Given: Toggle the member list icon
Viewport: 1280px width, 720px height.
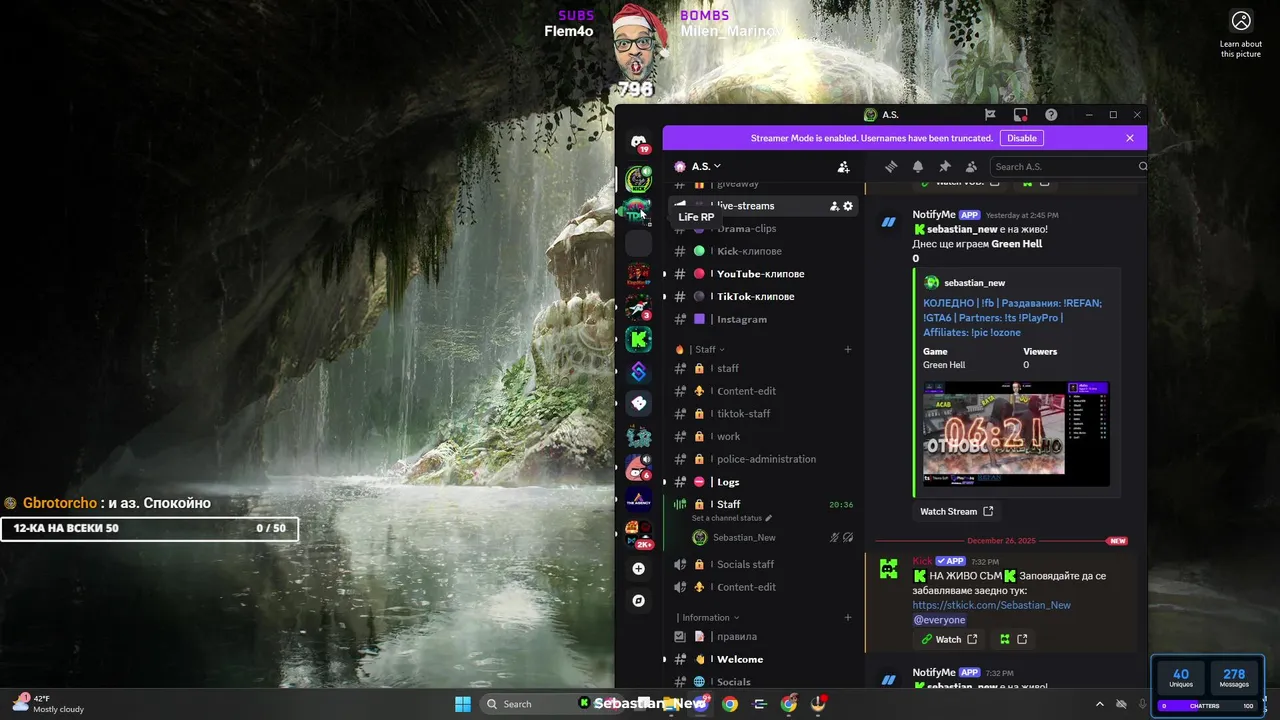Looking at the screenshot, I should [971, 167].
